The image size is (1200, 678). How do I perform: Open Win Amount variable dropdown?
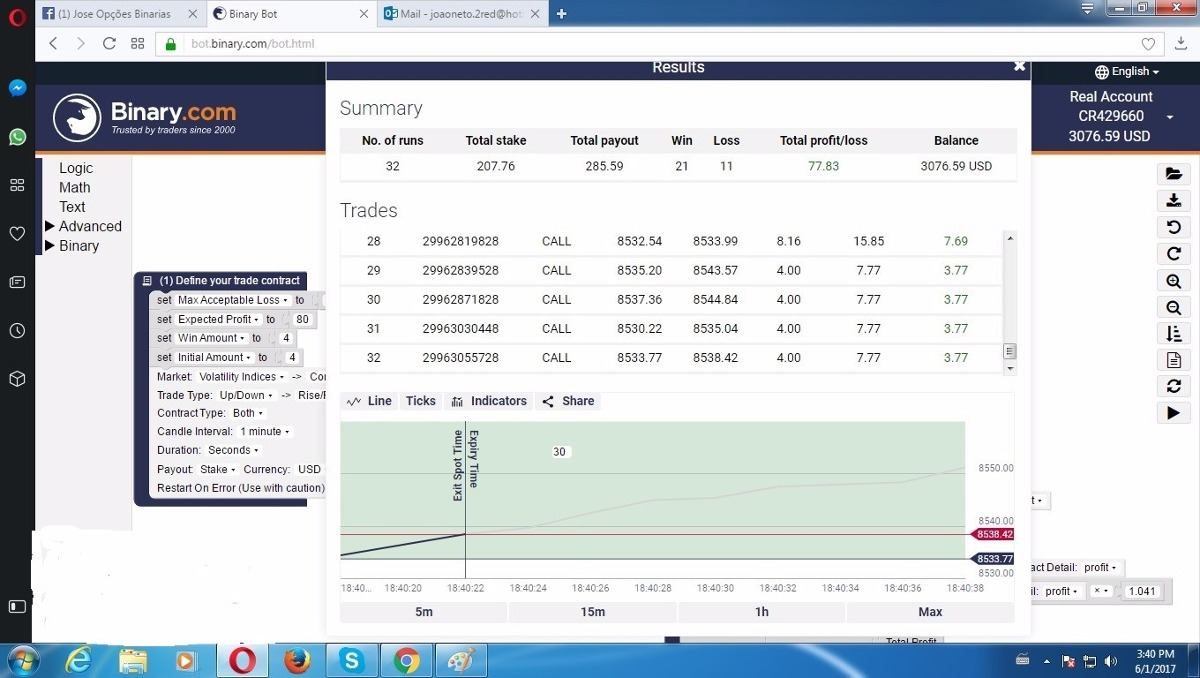point(211,338)
